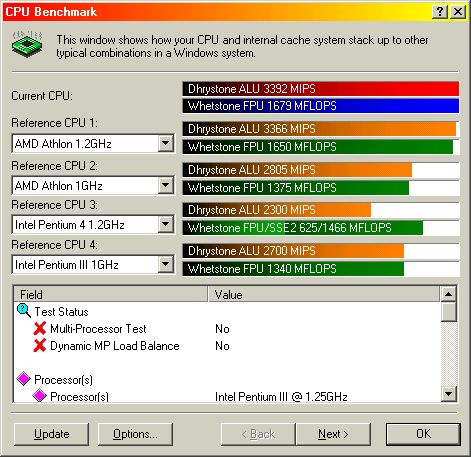Screen dimensions: 471x457
Task: Click the CPU Benchmark title bar text
Action: point(51,12)
